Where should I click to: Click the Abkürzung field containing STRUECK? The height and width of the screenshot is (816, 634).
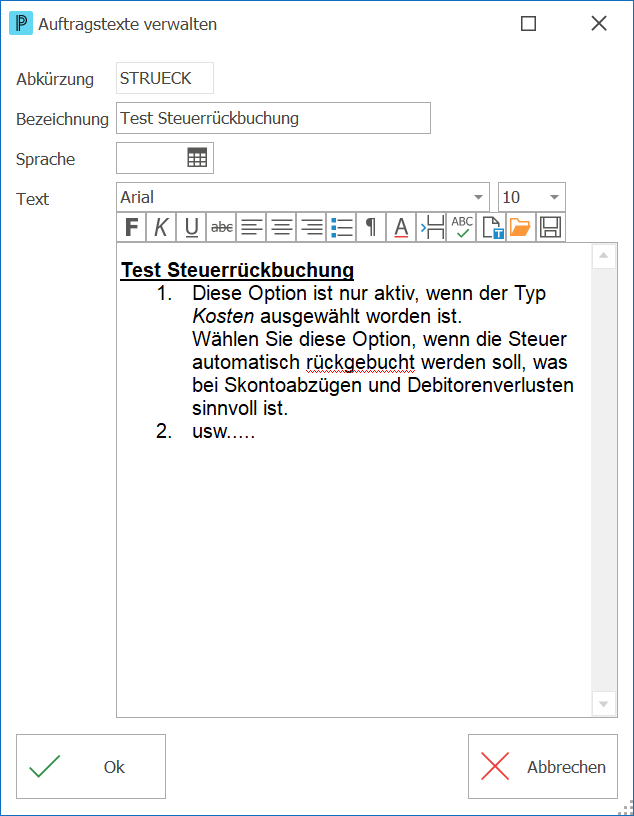164,78
